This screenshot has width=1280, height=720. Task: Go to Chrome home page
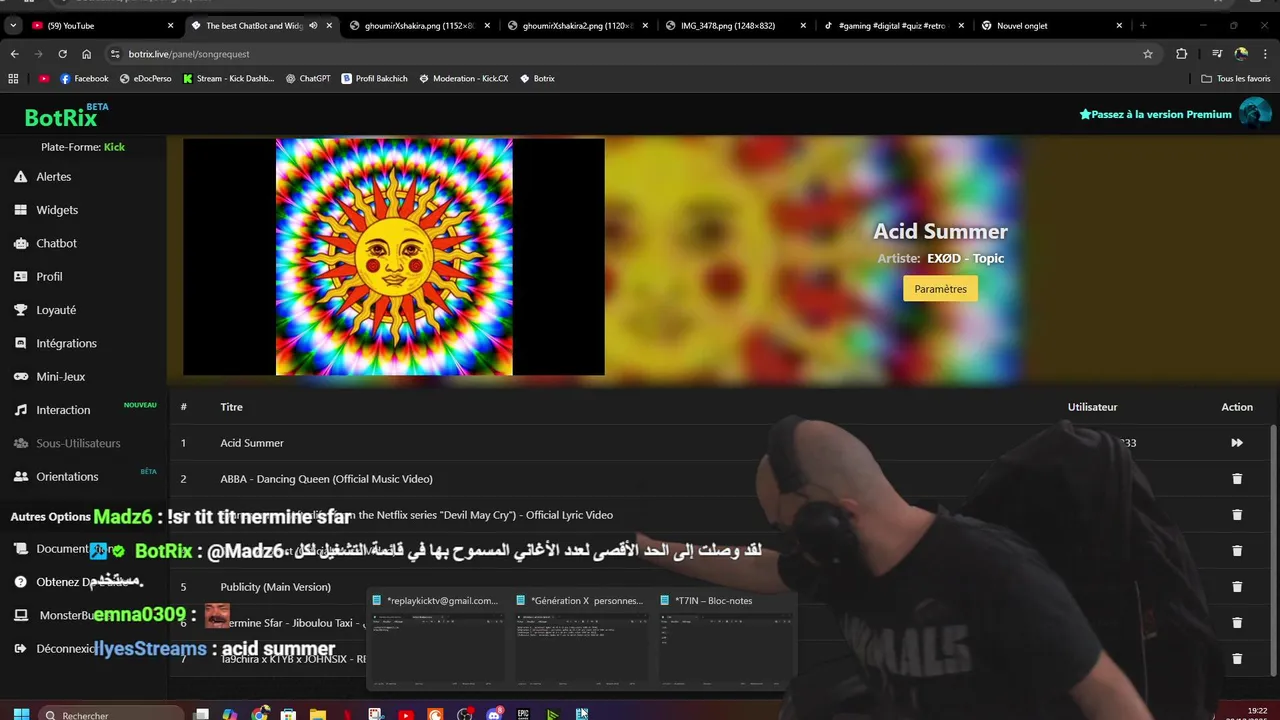[x=86, y=54]
